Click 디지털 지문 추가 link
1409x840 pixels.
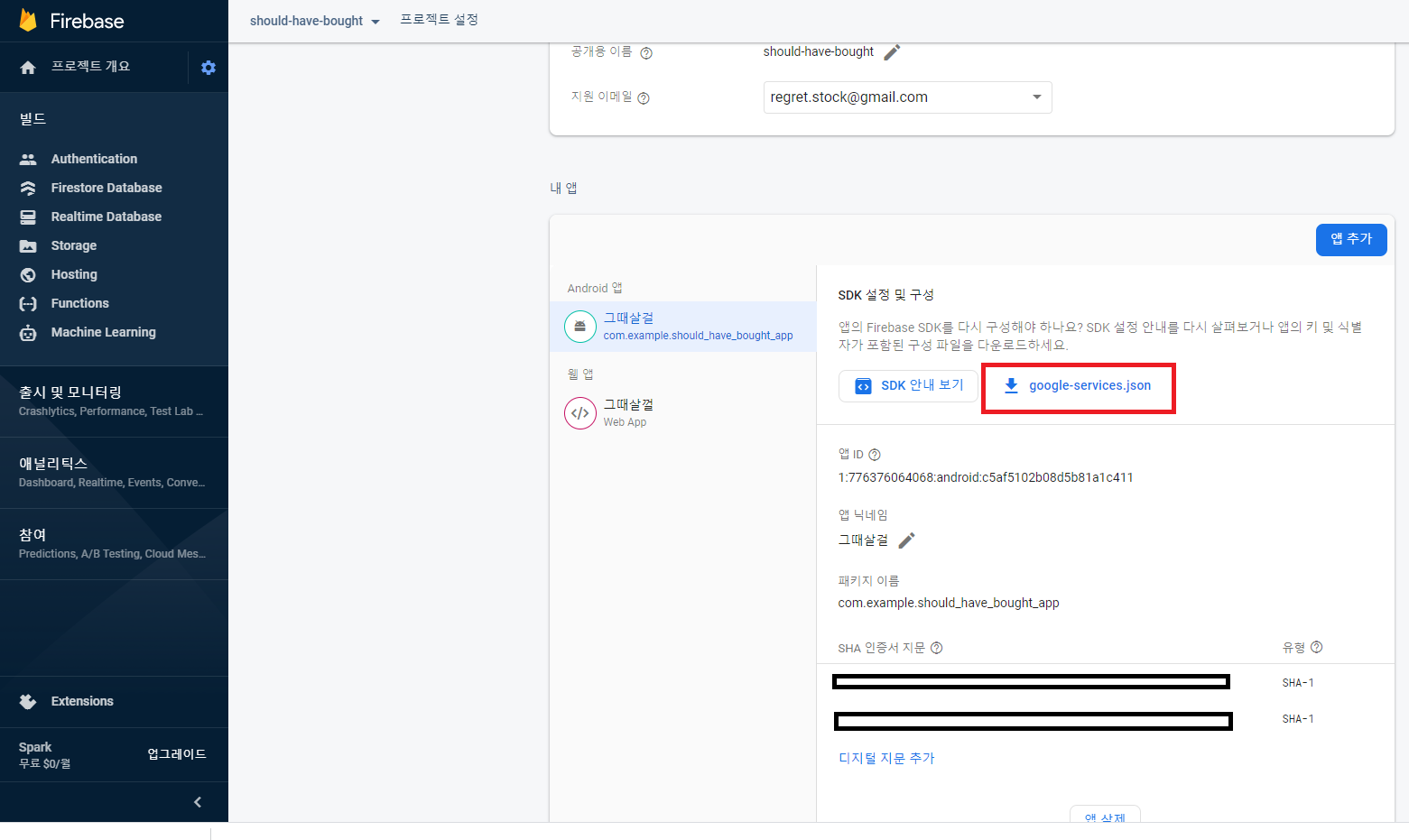pyautogui.click(x=886, y=759)
